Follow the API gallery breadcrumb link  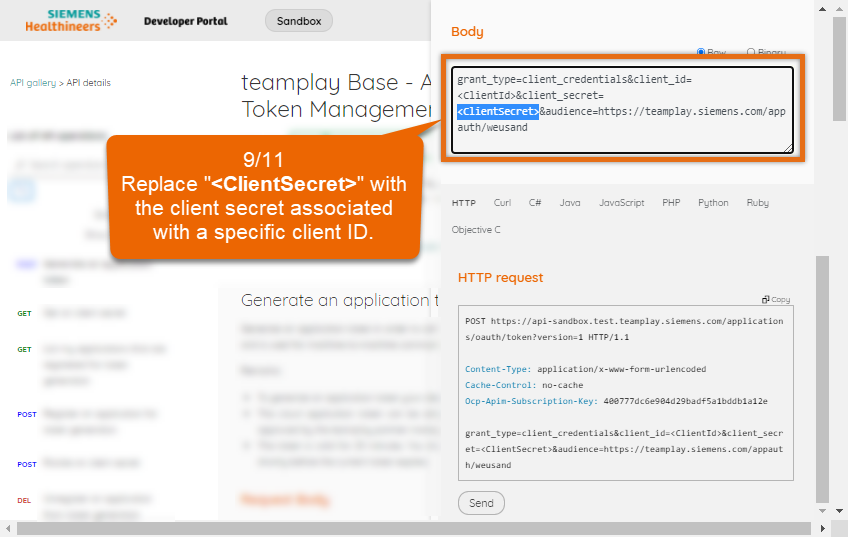coord(34,83)
